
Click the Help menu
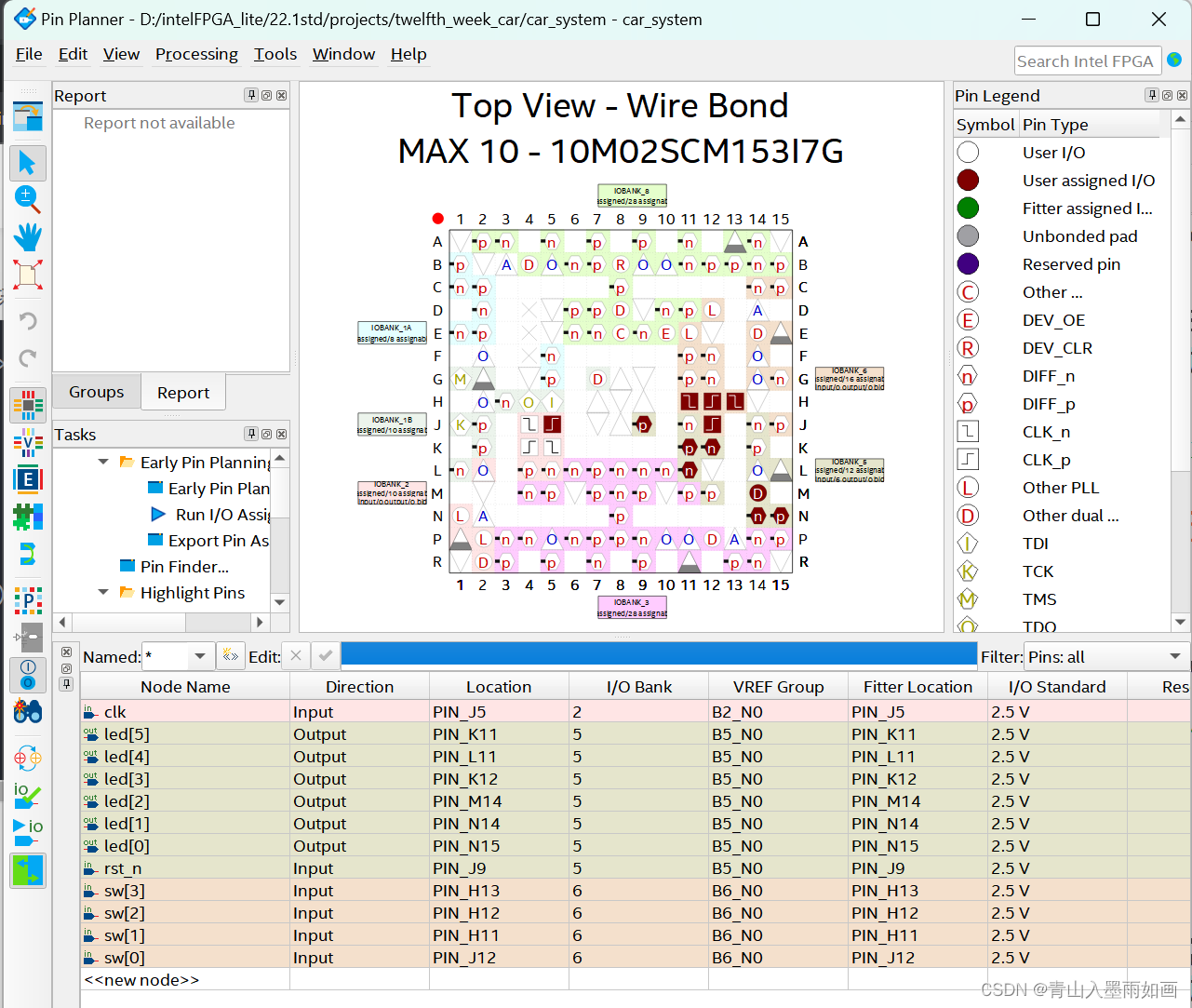(x=408, y=54)
